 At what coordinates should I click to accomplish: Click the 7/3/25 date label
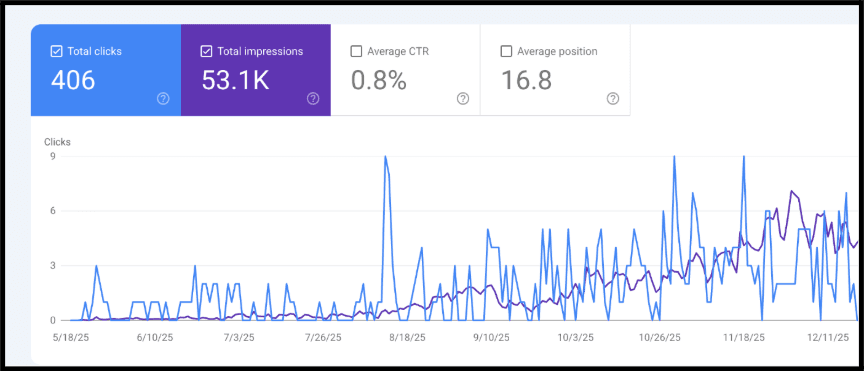coord(239,337)
